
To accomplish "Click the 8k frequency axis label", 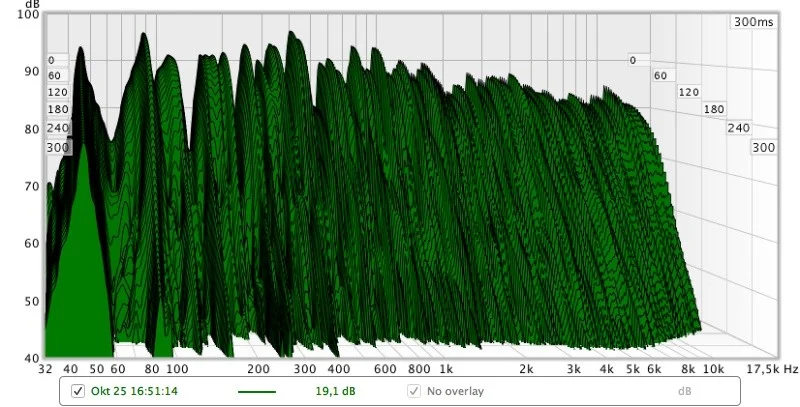I will tap(688, 369).
